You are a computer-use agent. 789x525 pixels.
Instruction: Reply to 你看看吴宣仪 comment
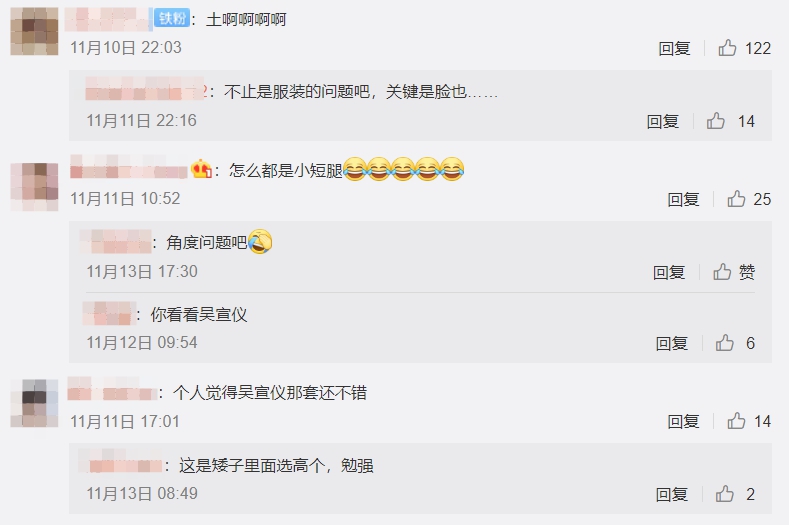(671, 343)
